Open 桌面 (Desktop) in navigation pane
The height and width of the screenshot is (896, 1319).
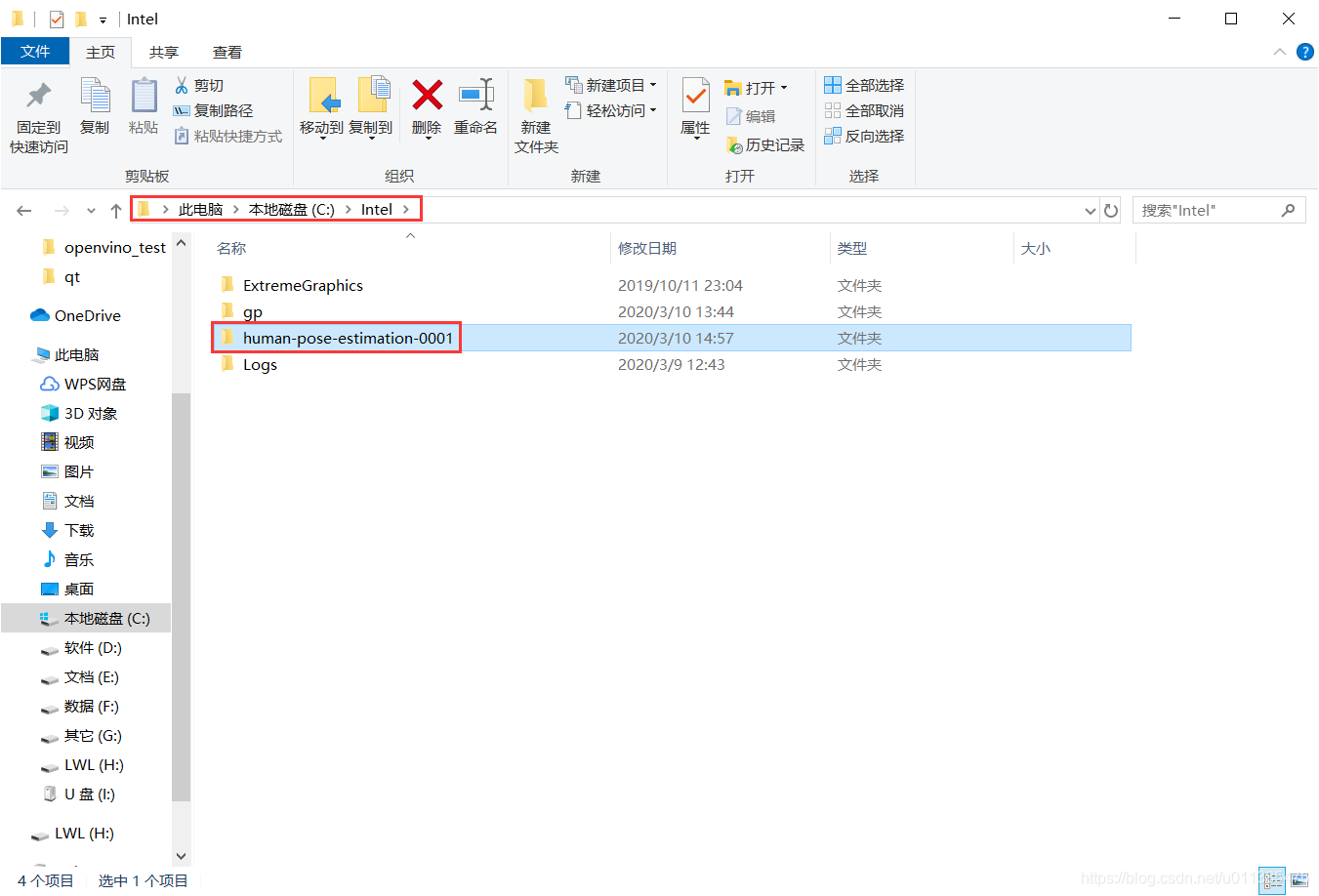tap(79, 590)
